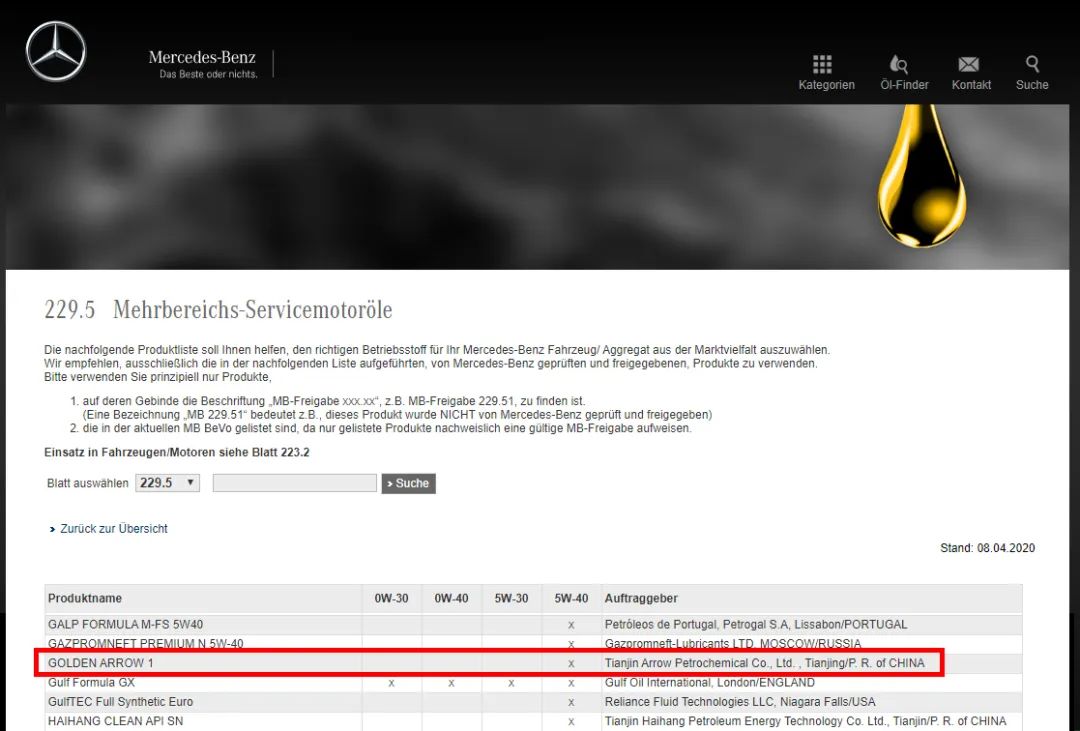The image size is (1080, 731).
Task: Select GAZPROMNEFT PREMIUM N 5W-40 row
Action: (x=533, y=644)
